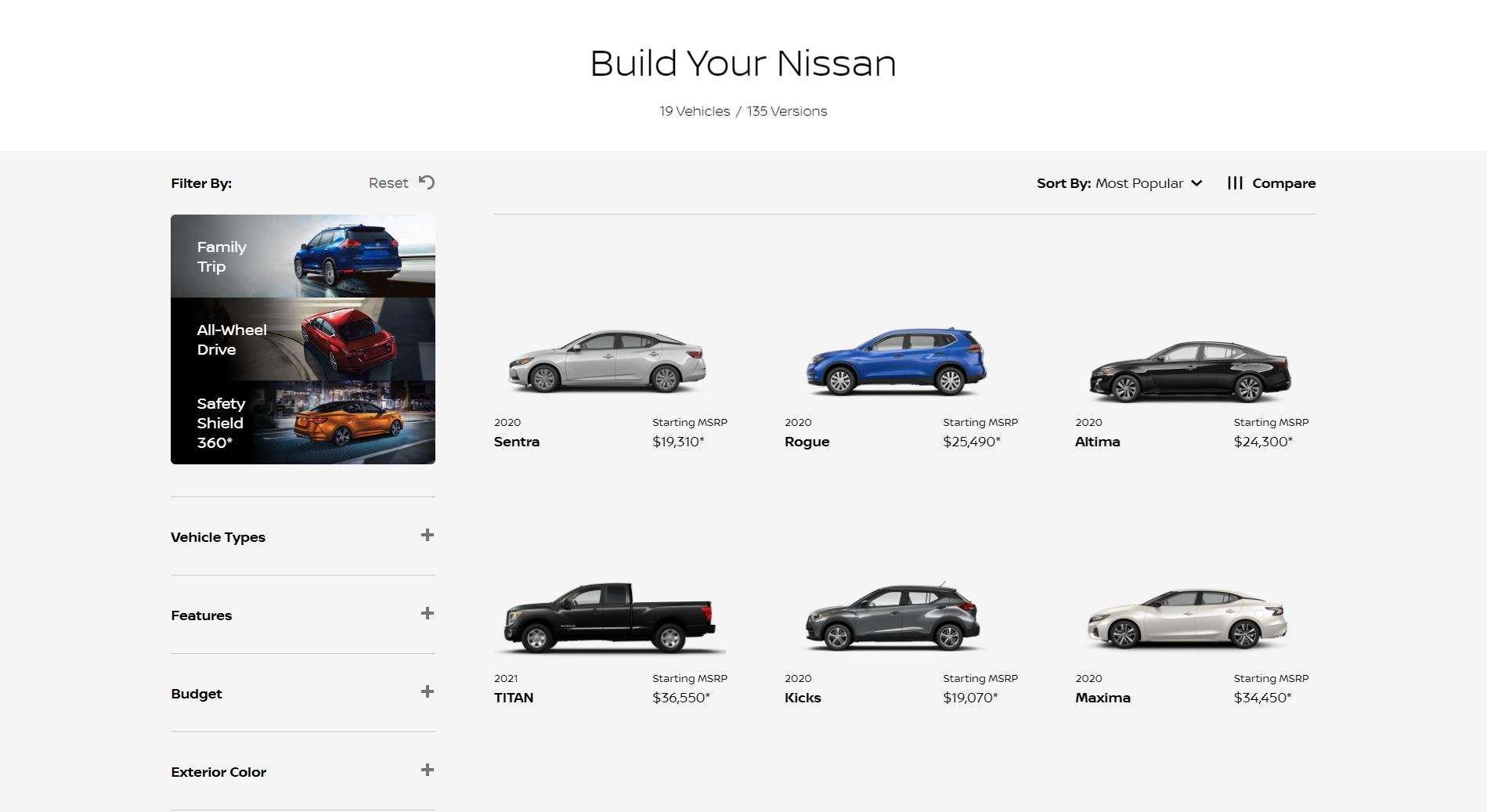The height and width of the screenshot is (812, 1487).
Task: Select the Family Trip filter tile
Action: (x=303, y=256)
